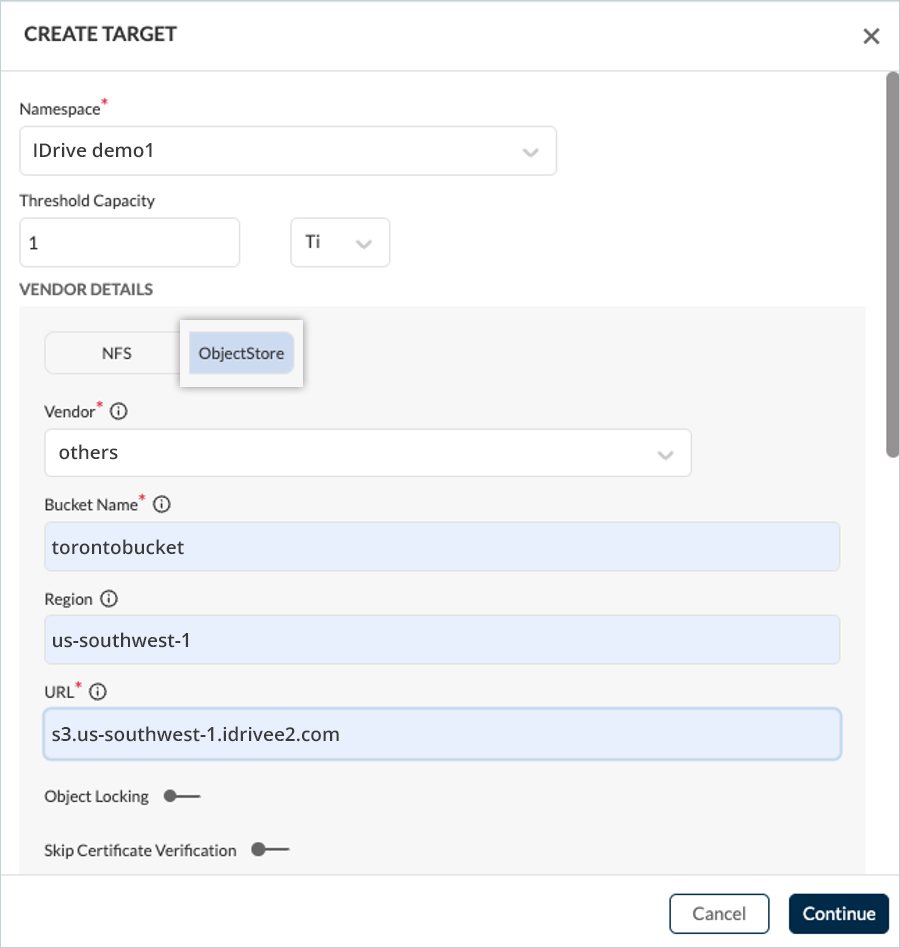Click the chevron arrow in Namespace box
Viewport: 900px width, 948px height.
pyautogui.click(x=530, y=152)
